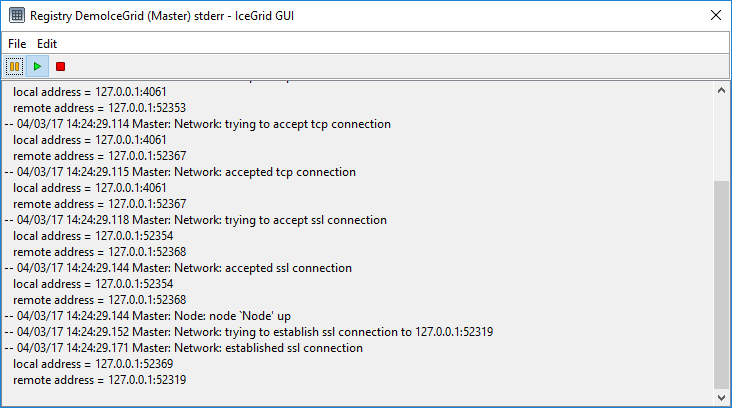Click the IceGrid window title icon
Screen dimensions: 732x408
click(x=16, y=16)
